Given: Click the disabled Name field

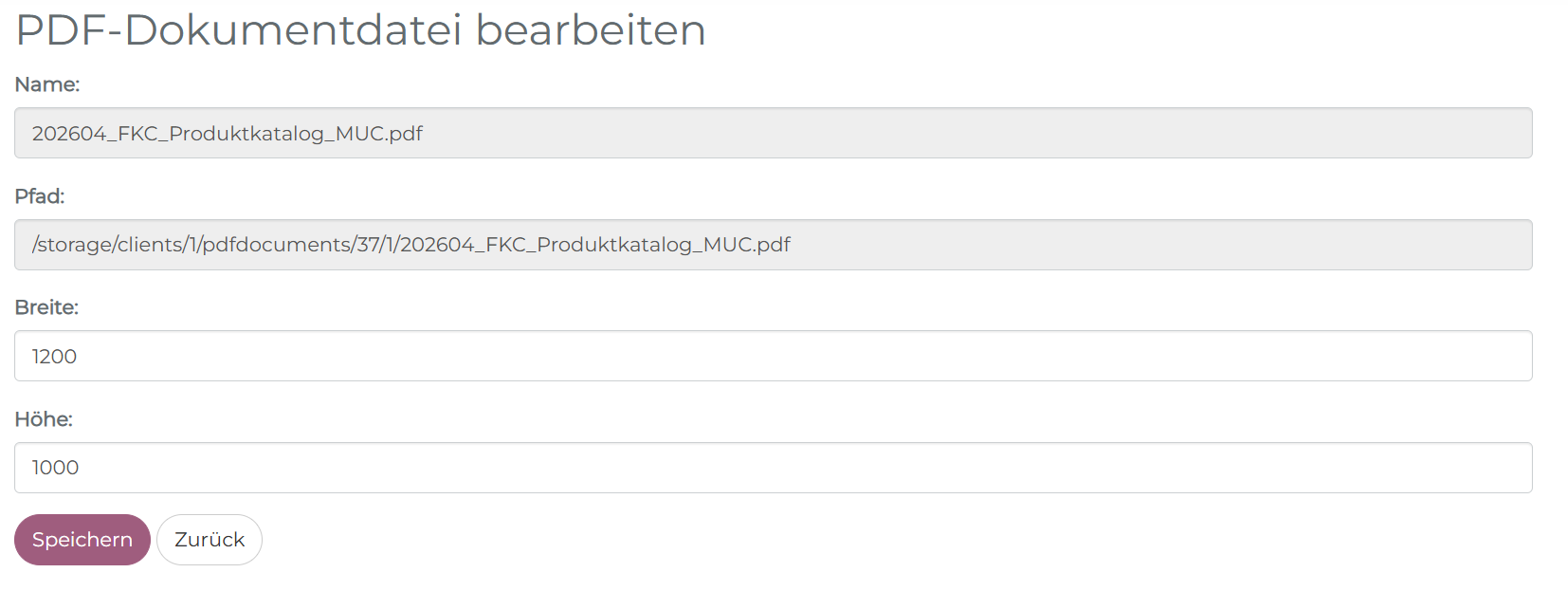Looking at the screenshot, I should [774, 133].
